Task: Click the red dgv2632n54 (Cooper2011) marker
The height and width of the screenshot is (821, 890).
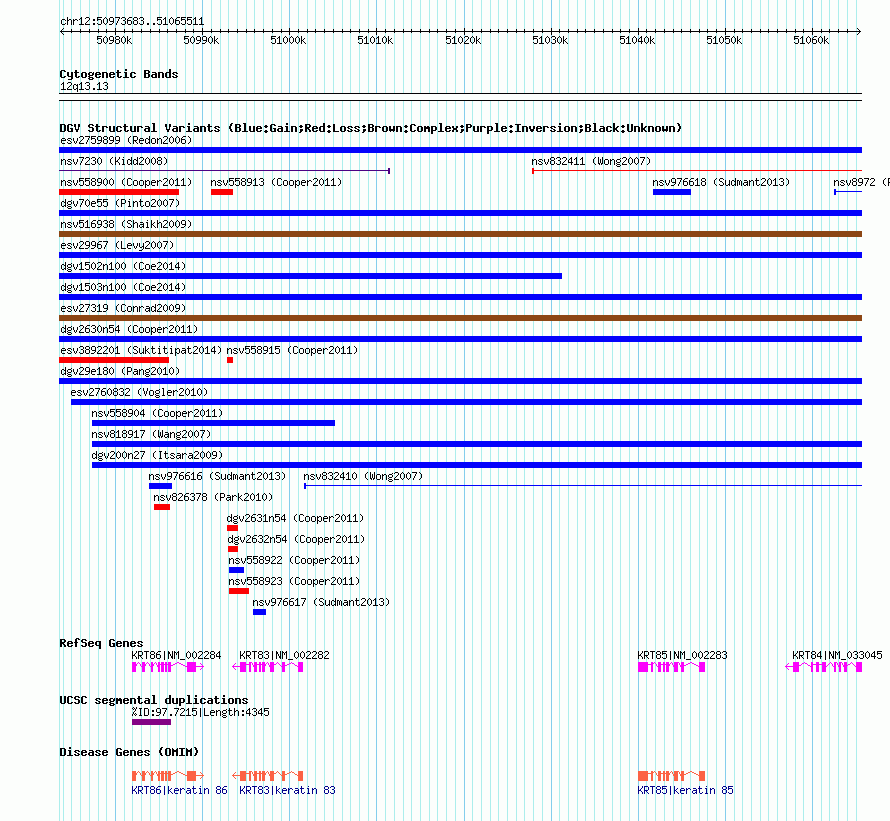Action: (233, 549)
